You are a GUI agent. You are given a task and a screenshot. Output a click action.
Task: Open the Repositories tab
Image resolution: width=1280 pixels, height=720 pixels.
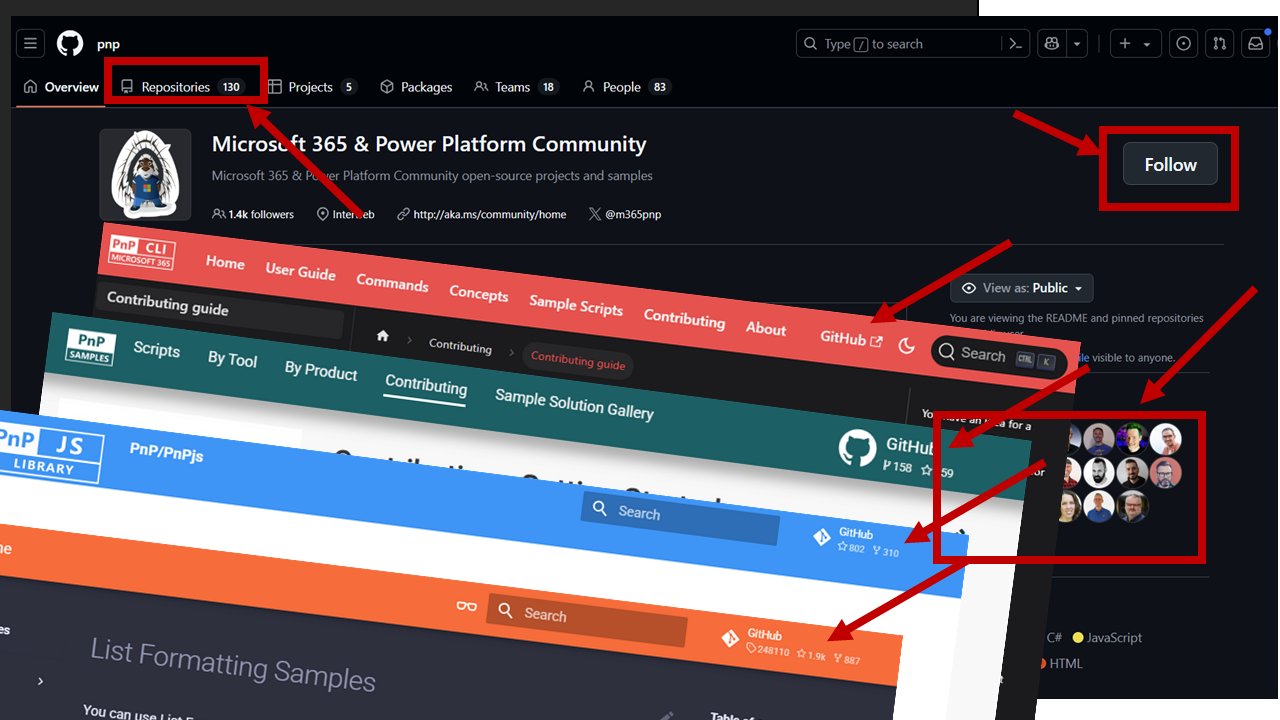pyautogui.click(x=182, y=87)
